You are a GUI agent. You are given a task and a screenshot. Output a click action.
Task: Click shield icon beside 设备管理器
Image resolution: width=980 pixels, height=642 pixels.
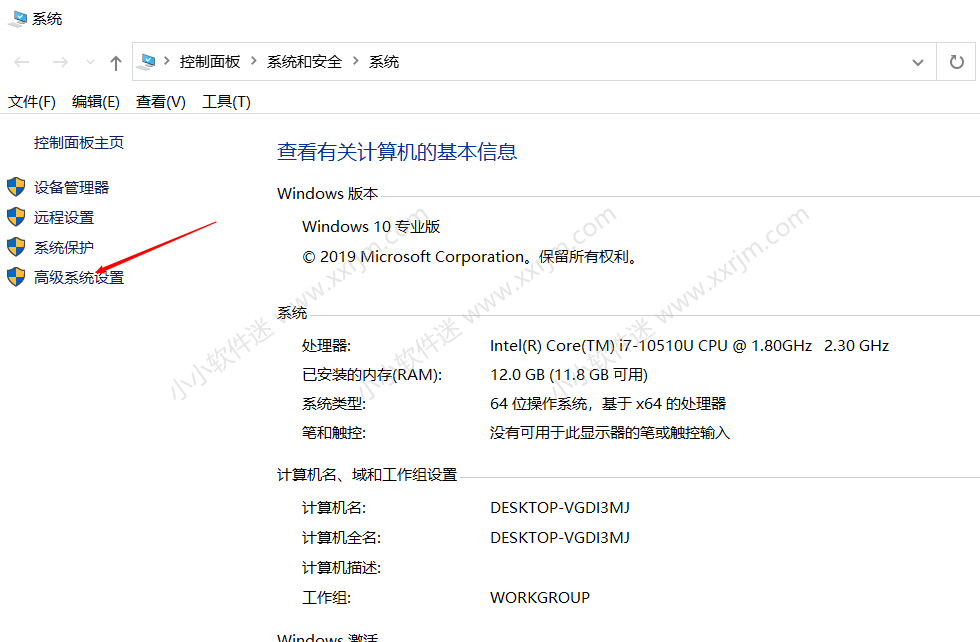tap(16, 187)
